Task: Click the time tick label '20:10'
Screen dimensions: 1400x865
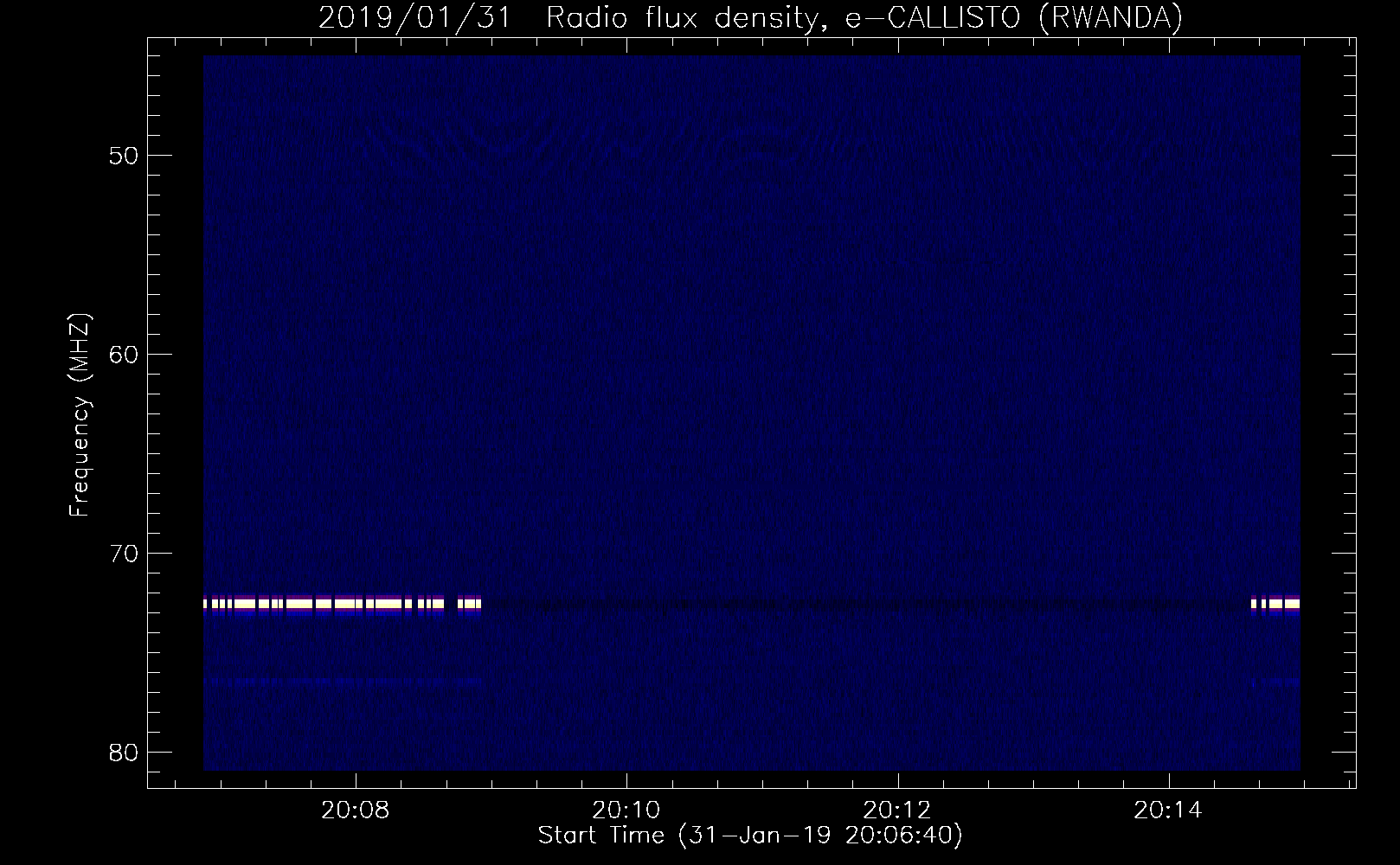Action: (x=626, y=811)
